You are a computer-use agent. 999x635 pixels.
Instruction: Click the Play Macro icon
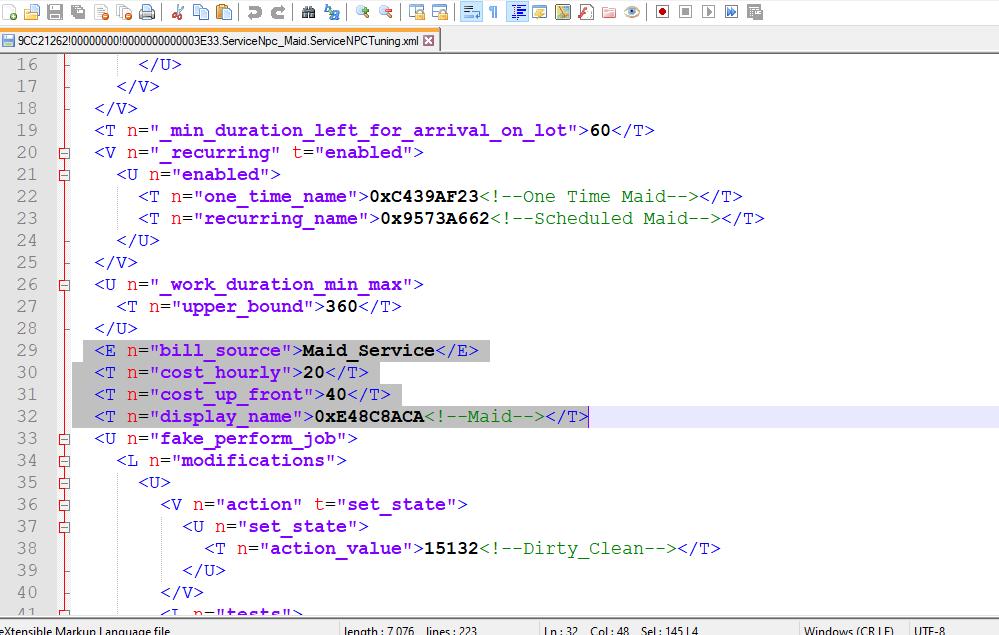coord(708,12)
